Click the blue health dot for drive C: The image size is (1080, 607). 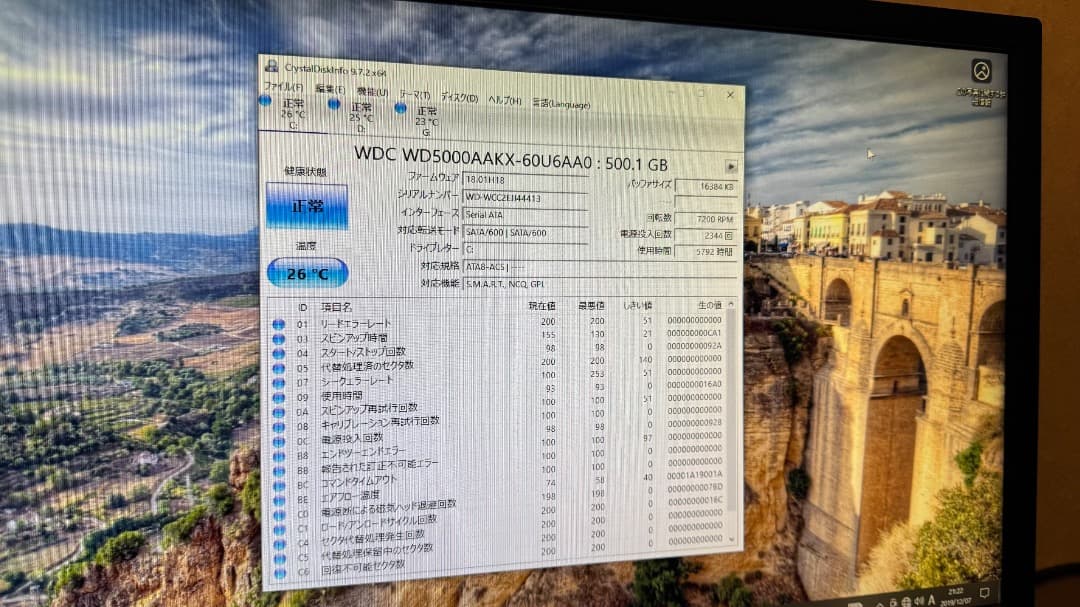point(263,99)
